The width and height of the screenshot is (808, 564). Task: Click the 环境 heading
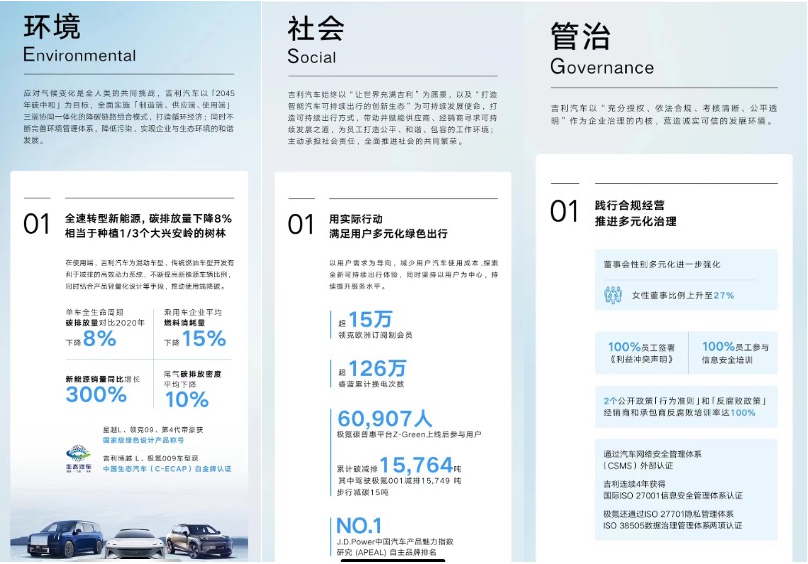52,26
